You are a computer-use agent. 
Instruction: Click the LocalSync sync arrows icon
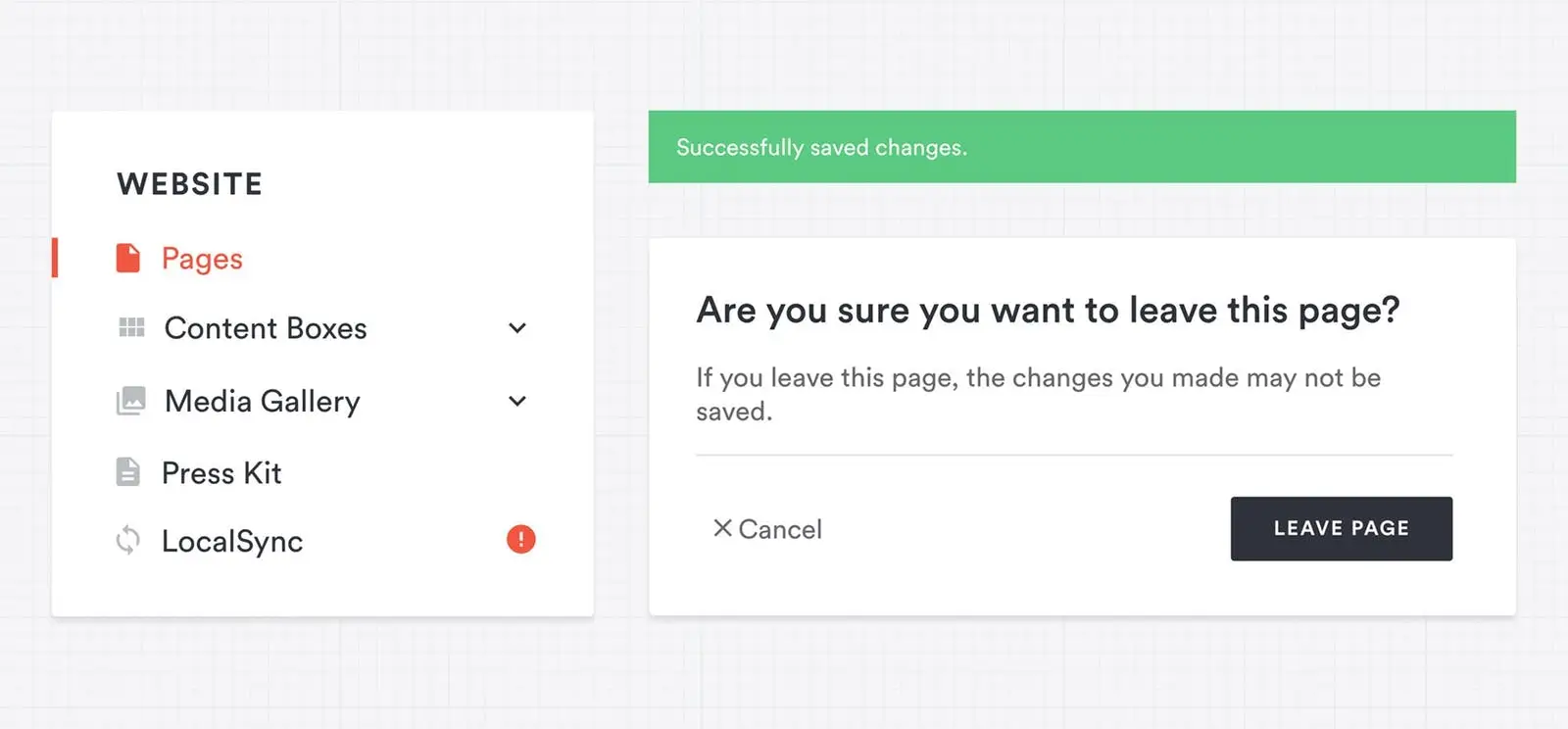(x=128, y=540)
